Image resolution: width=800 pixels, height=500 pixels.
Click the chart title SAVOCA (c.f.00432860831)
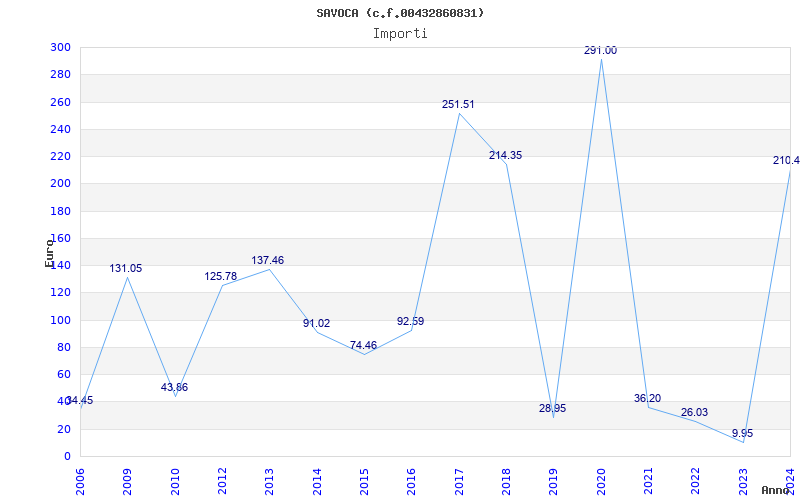[x=400, y=13]
